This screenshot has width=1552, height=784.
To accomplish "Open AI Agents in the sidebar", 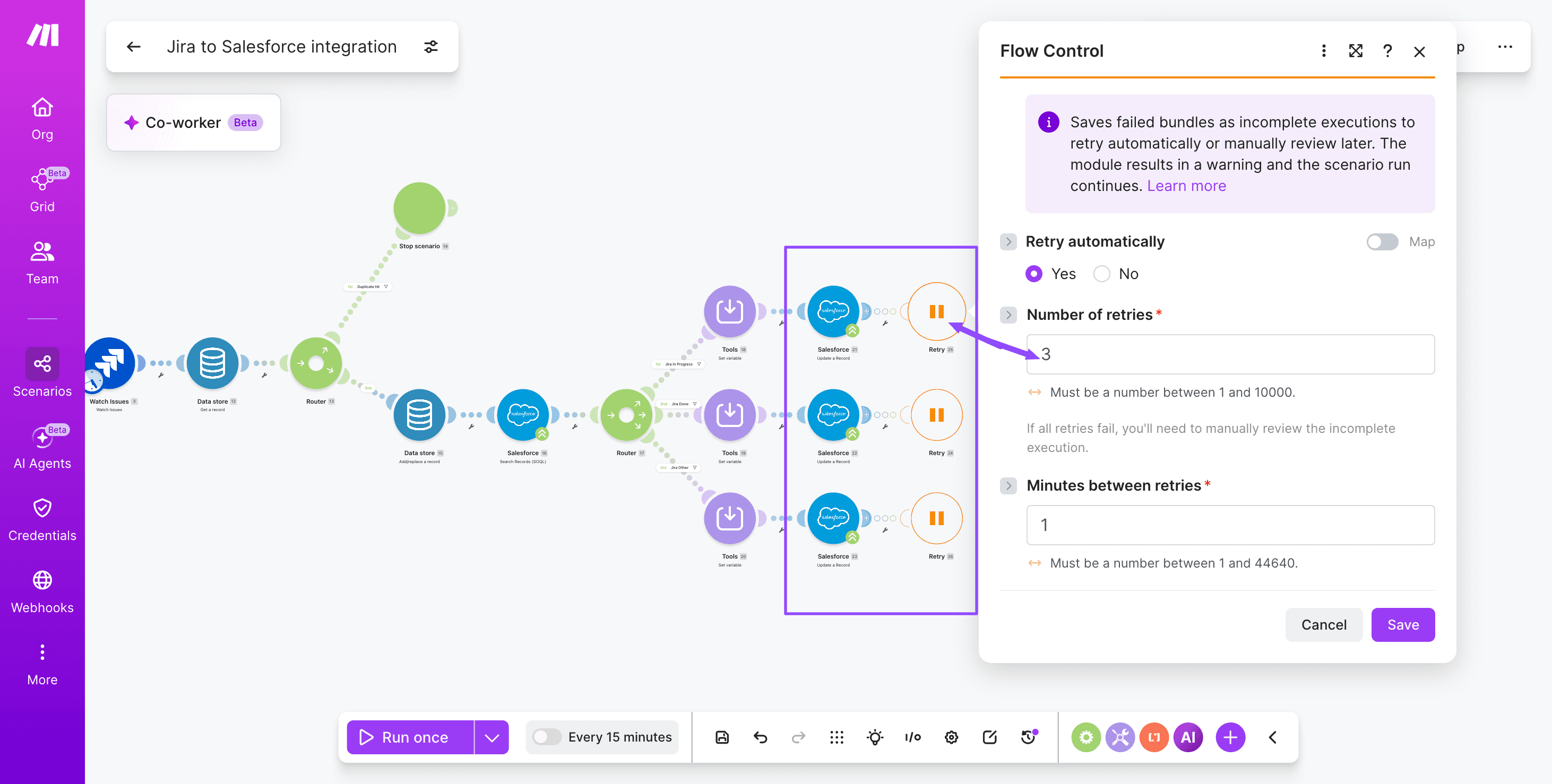I will pos(42,447).
